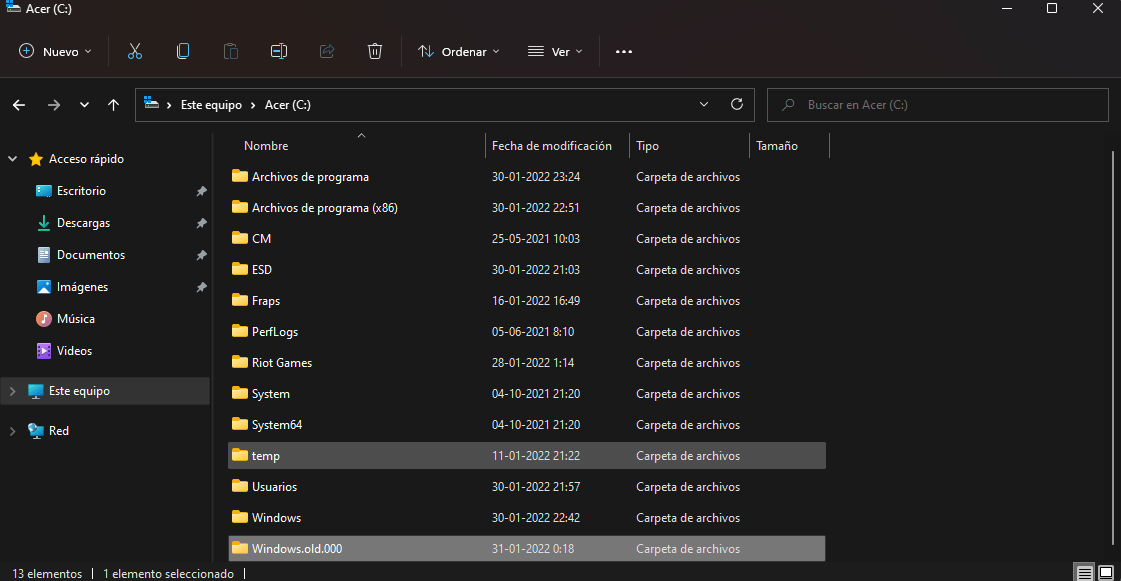This screenshot has height=581, width=1121.
Task: Click the vertical scrollbar of file list
Action: pyautogui.click(x=1112, y=347)
